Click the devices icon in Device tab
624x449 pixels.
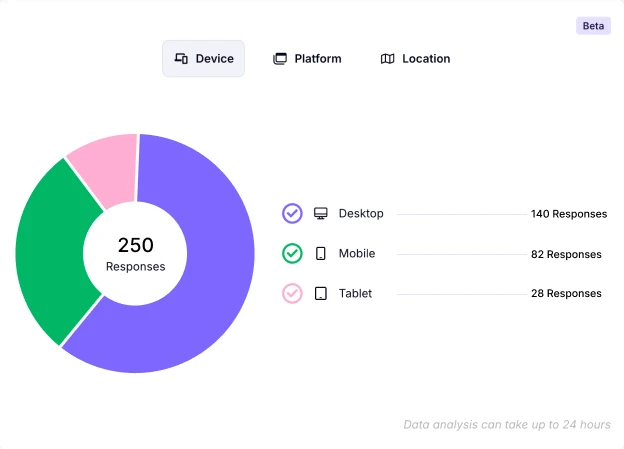pyautogui.click(x=181, y=59)
